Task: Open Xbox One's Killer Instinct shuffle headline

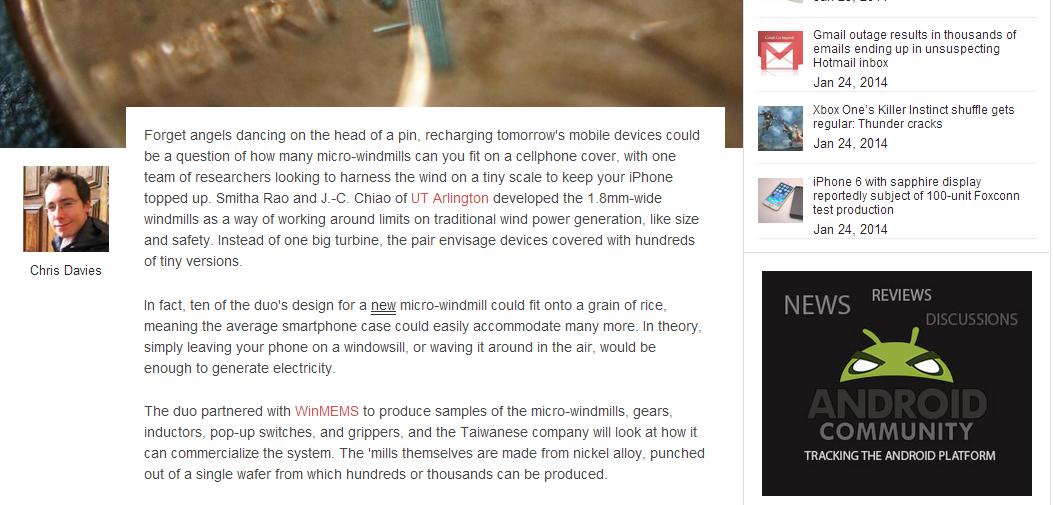Action: (914, 117)
